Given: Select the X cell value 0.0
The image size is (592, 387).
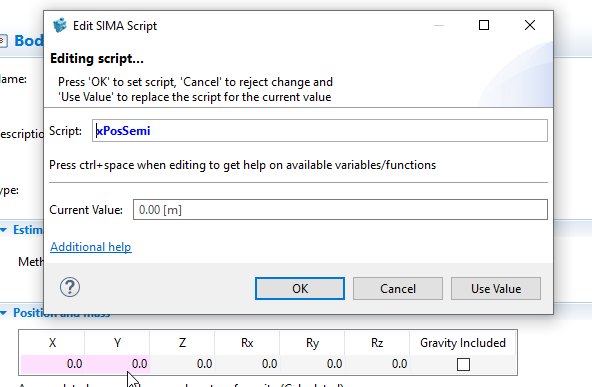Looking at the screenshot, I should pos(52,364).
